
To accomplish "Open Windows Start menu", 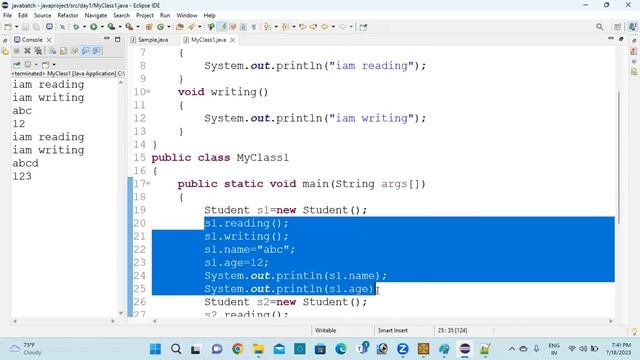I will coord(156,349).
